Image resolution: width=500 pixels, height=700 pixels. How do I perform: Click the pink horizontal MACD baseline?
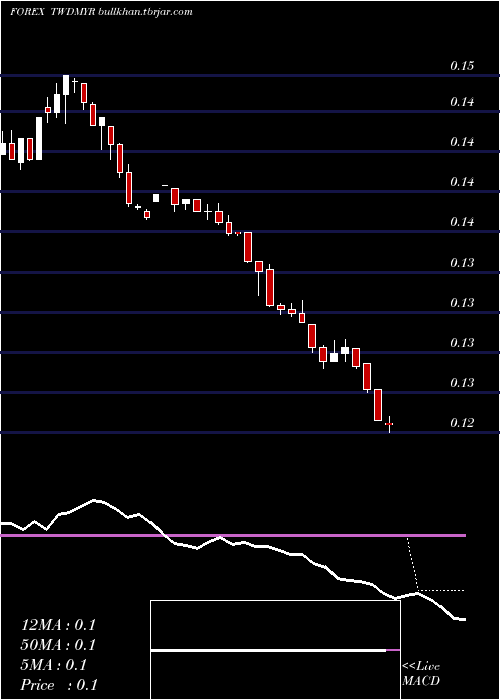point(233,535)
